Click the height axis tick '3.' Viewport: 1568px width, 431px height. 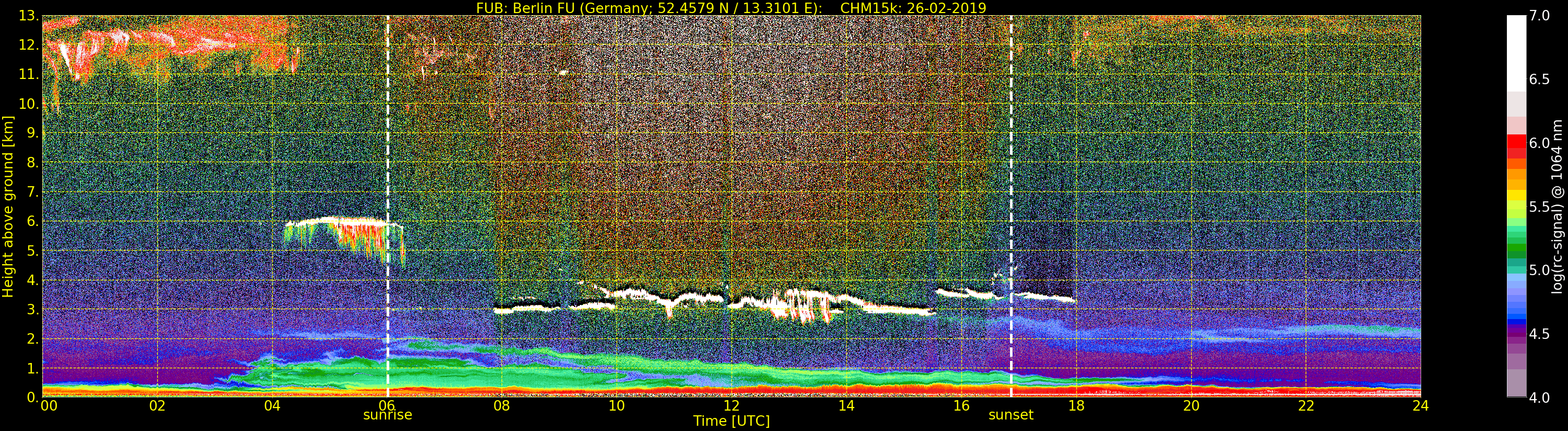coord(33,309)
